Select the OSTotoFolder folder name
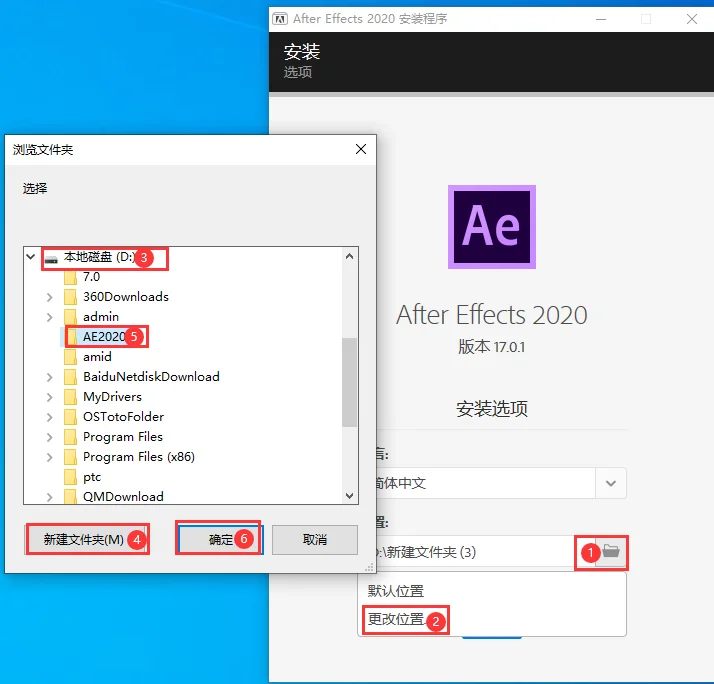 click(123, 417)
